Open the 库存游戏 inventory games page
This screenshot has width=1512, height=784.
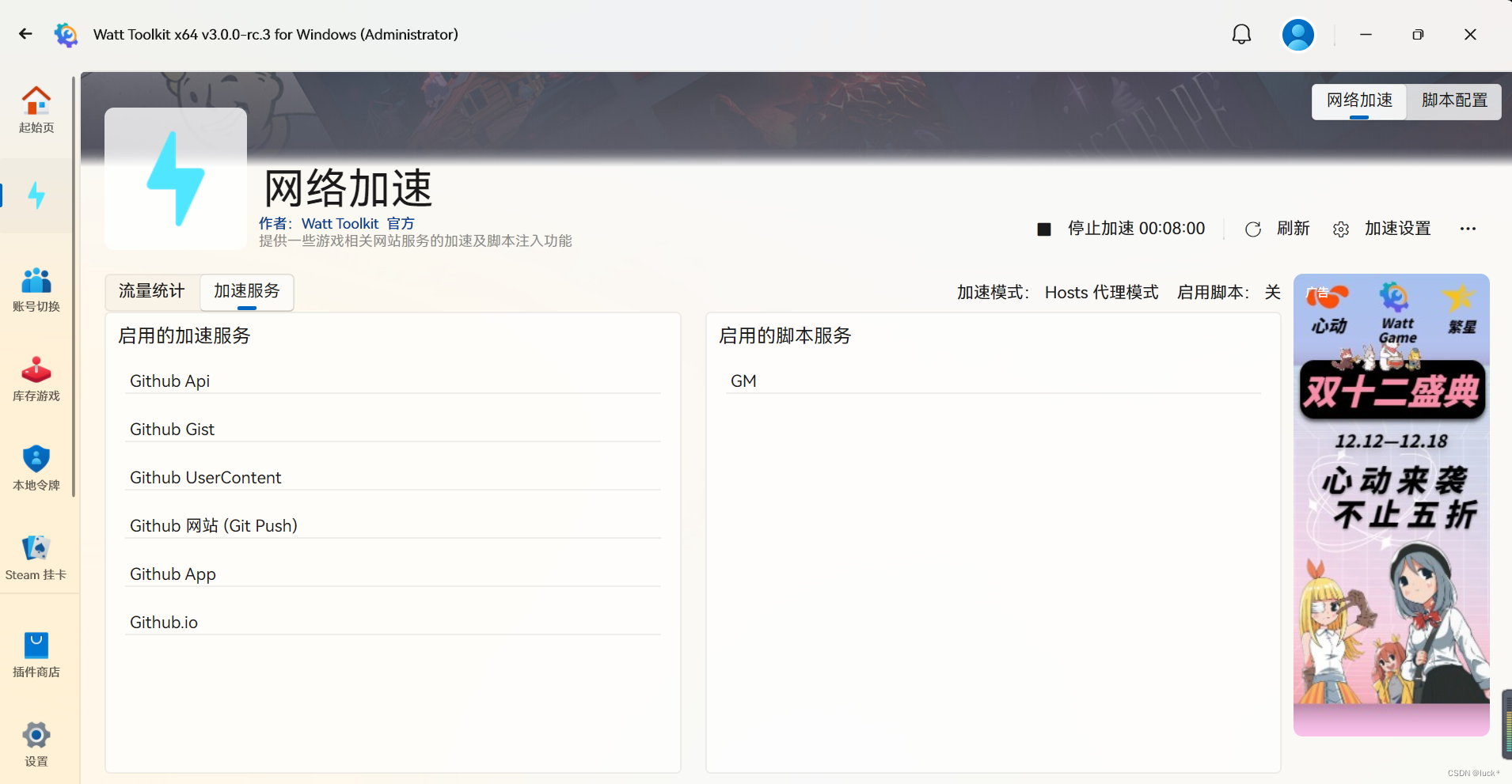[36, 379]
